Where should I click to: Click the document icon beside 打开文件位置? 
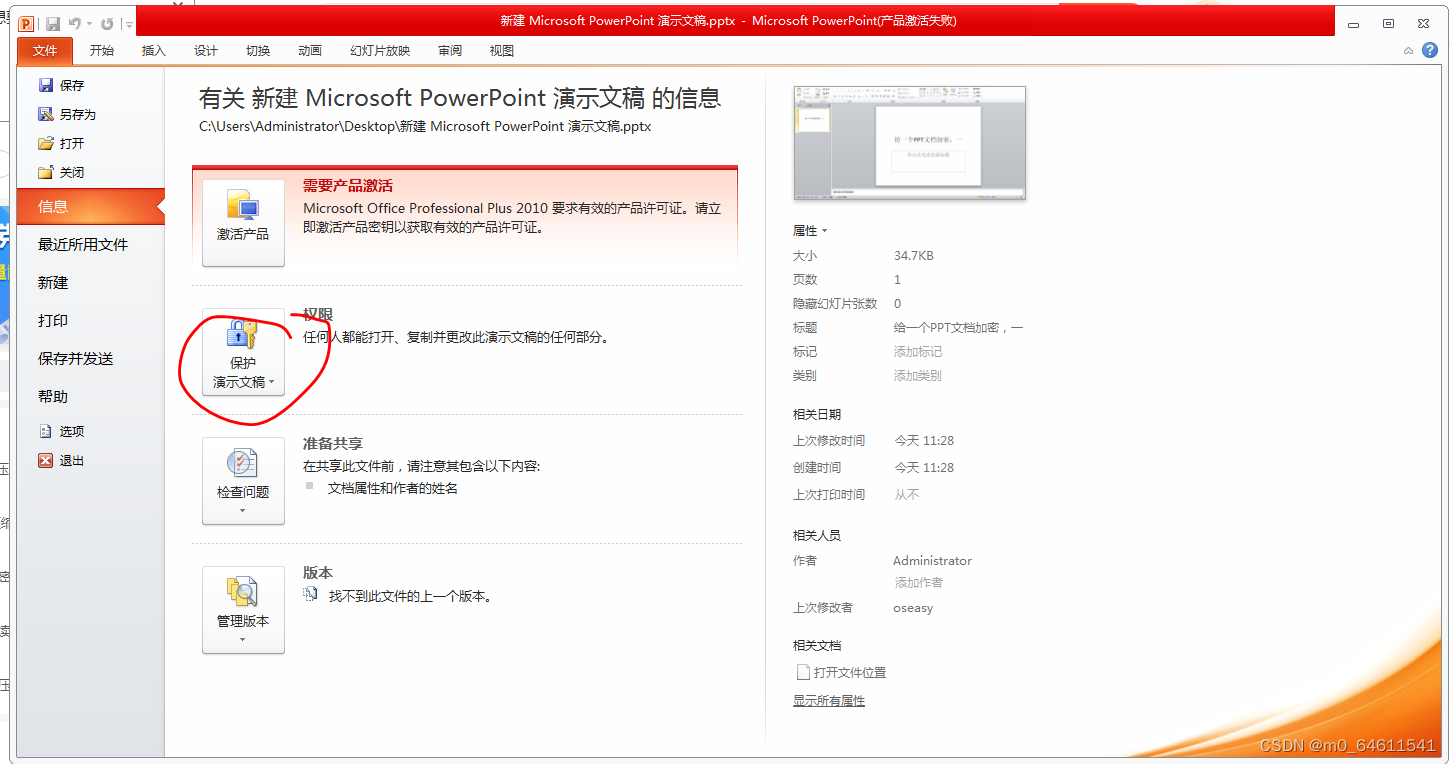802,673
